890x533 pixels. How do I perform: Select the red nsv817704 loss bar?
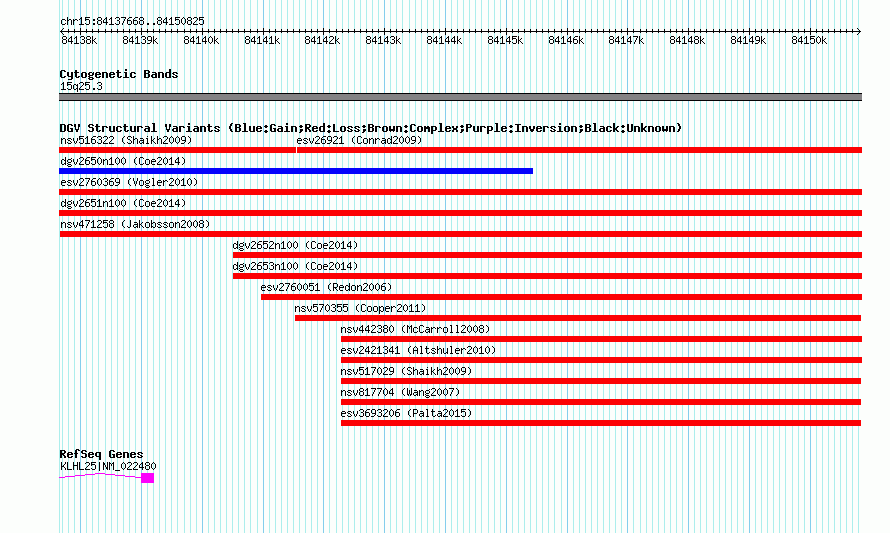pyautogui.click(x=601, y=402)
